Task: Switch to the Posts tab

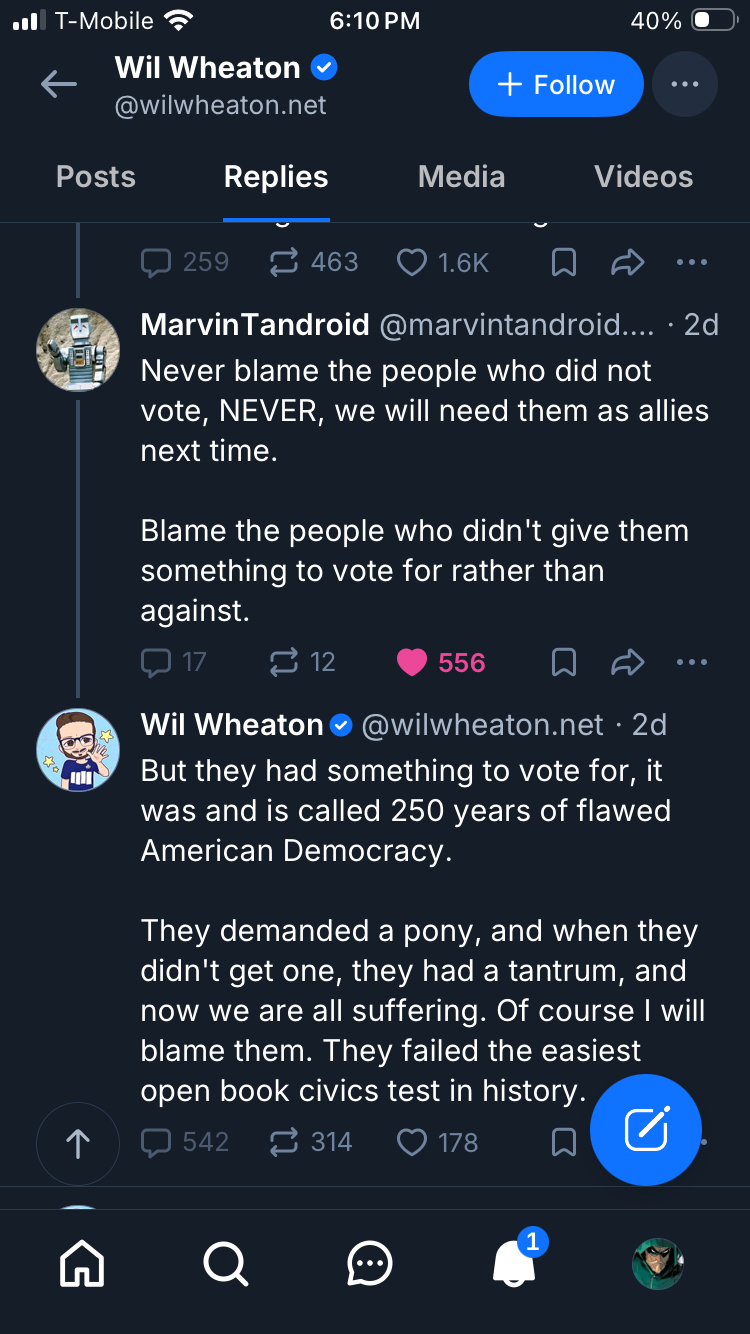Action: [x=96, y=177]
